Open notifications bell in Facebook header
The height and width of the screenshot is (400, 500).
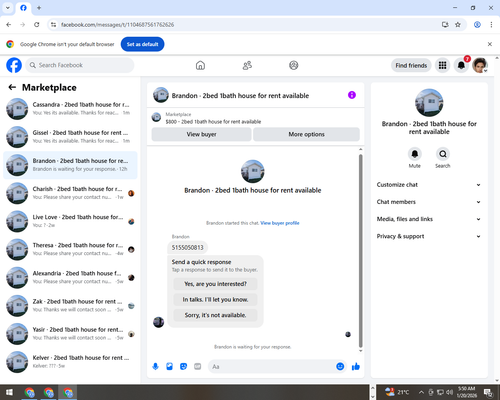click(461, 65)
